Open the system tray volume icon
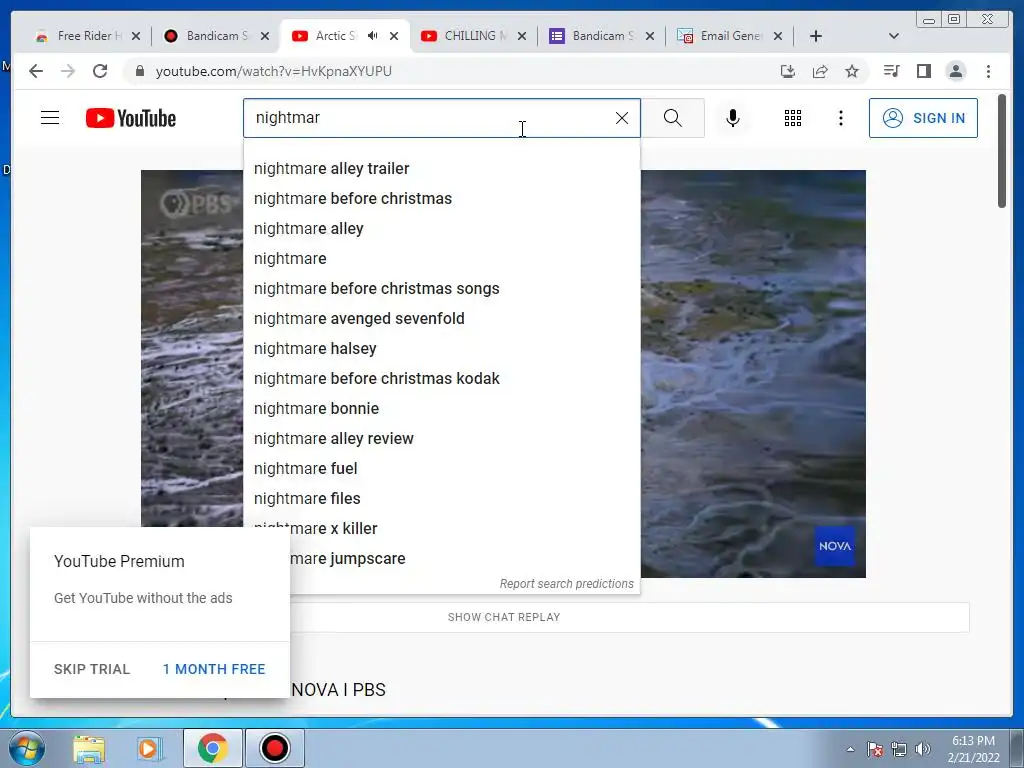Screen dimensions: 1024x768 [923, 749]
